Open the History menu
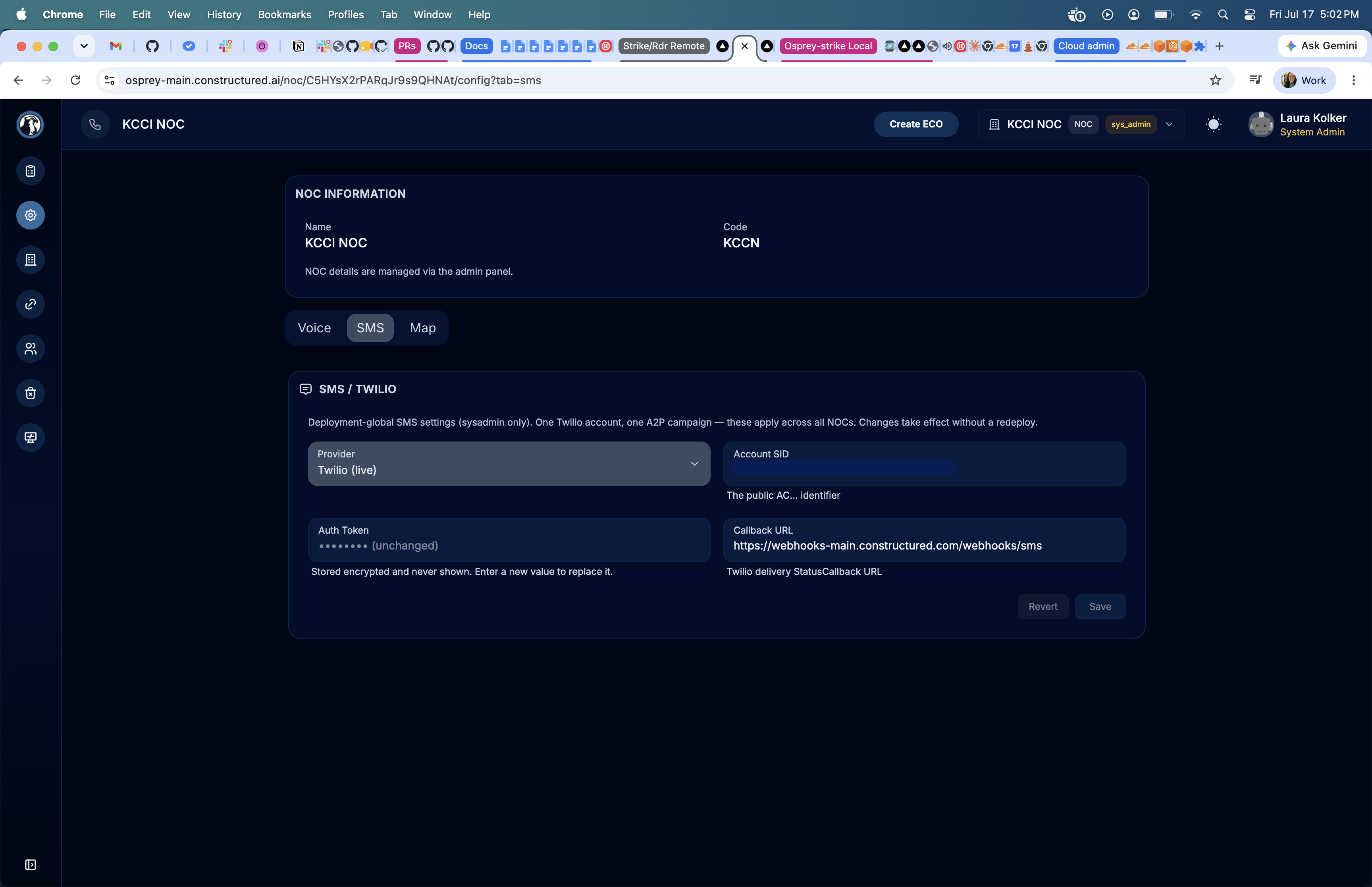This screenshot has height=887, width=1372. click(x=224, y=14)
